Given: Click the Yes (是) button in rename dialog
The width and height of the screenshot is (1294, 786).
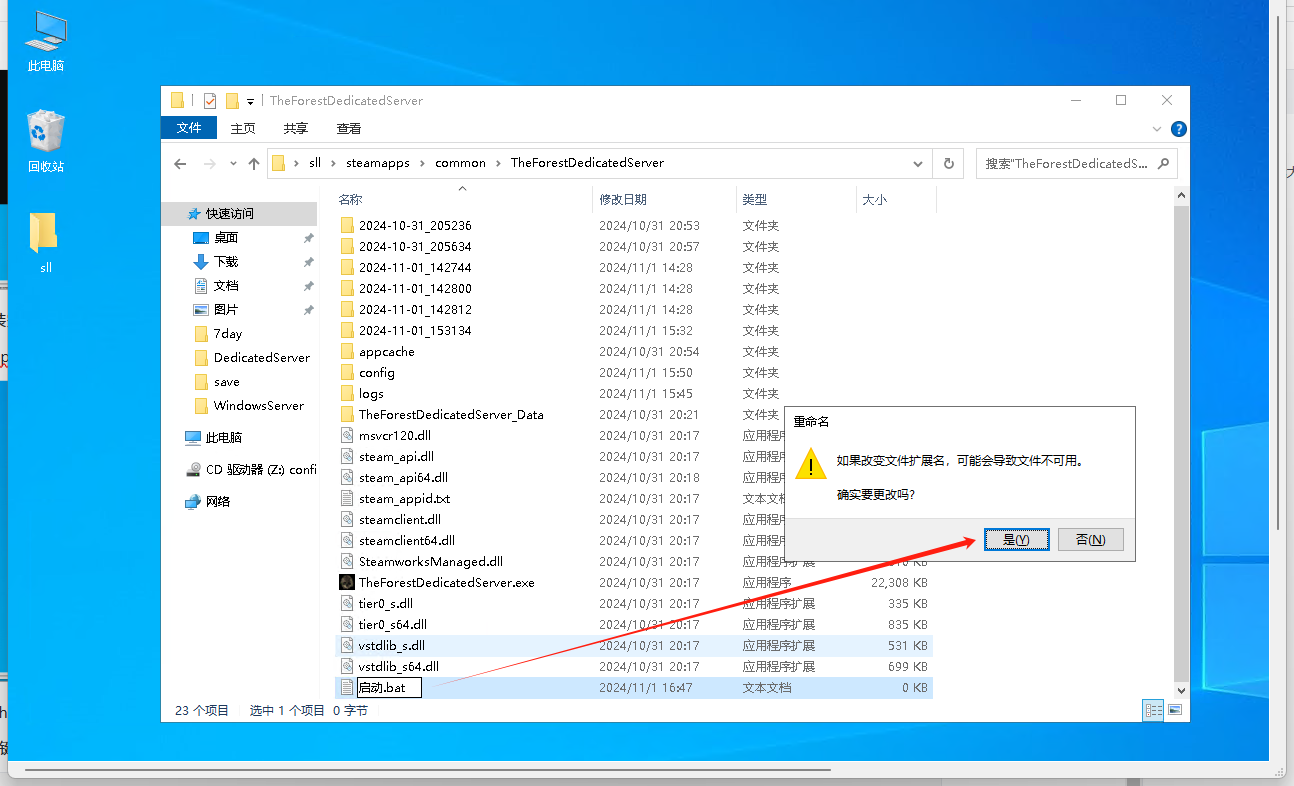Looking at the screenshot, I should [x=1016, y=540].
